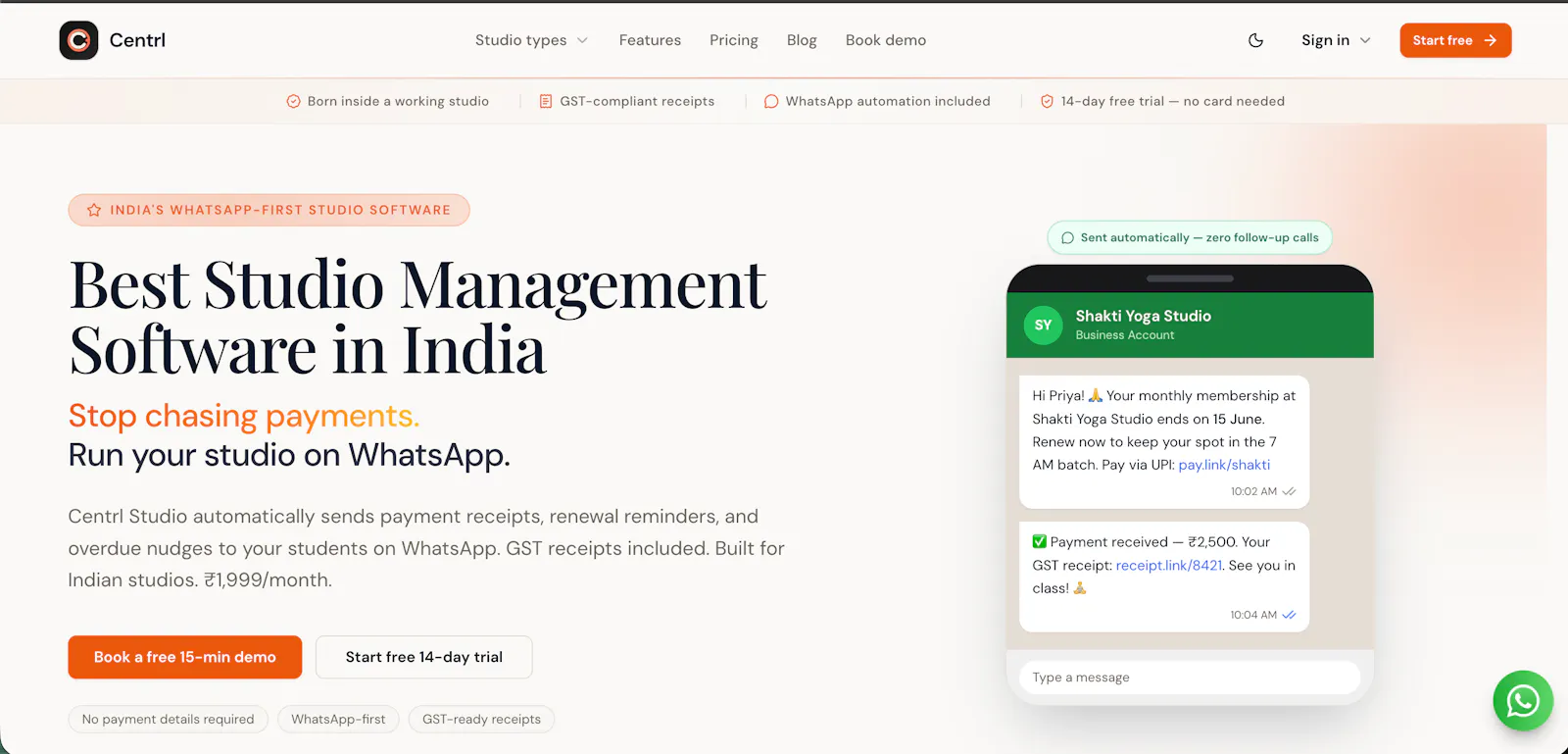Click the Run your studio on WhatsApp. text
The image size is (1568, 754).
[x=289, y=455]
